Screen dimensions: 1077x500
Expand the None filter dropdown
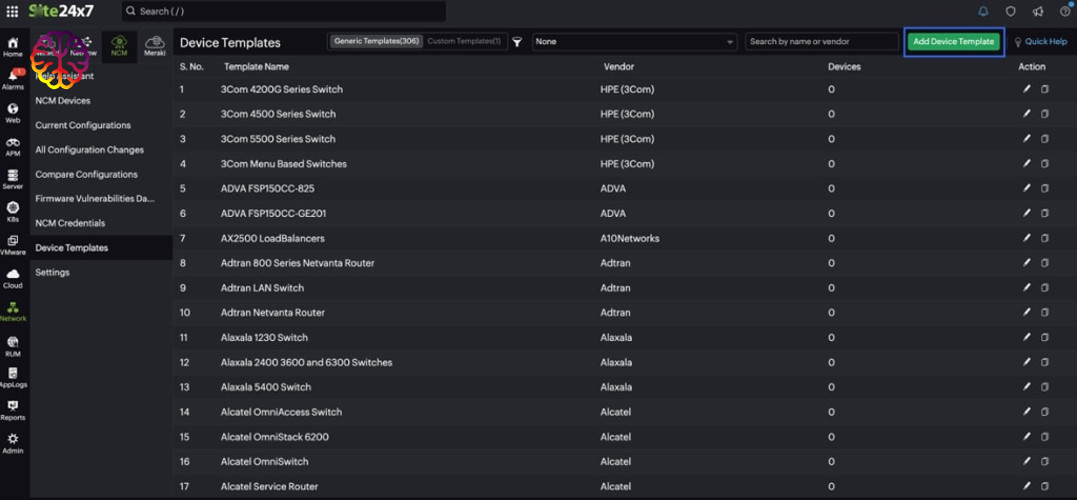[x=634, y=42]
